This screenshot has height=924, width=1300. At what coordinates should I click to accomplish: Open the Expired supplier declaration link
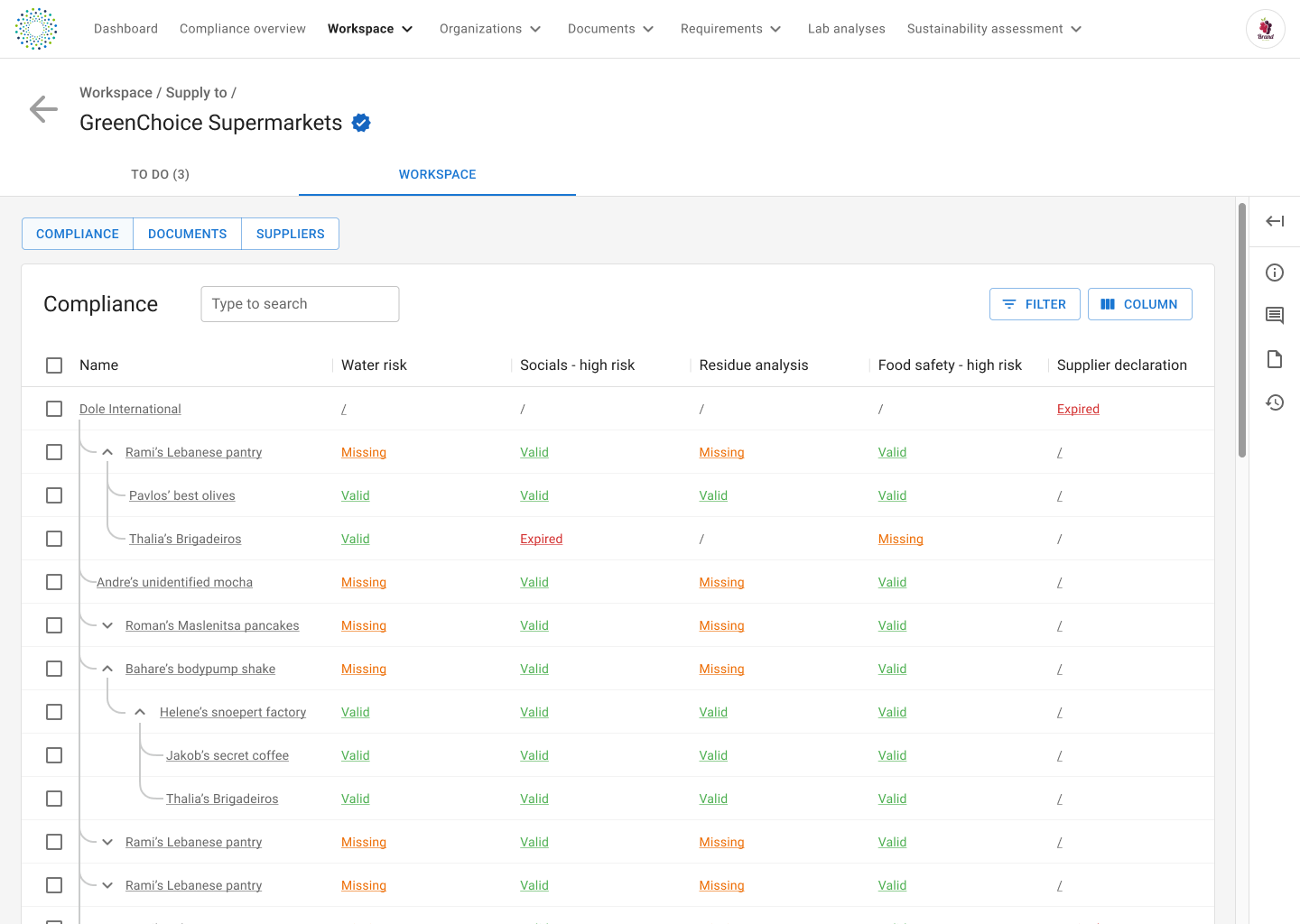click(x=1078, y=409)
